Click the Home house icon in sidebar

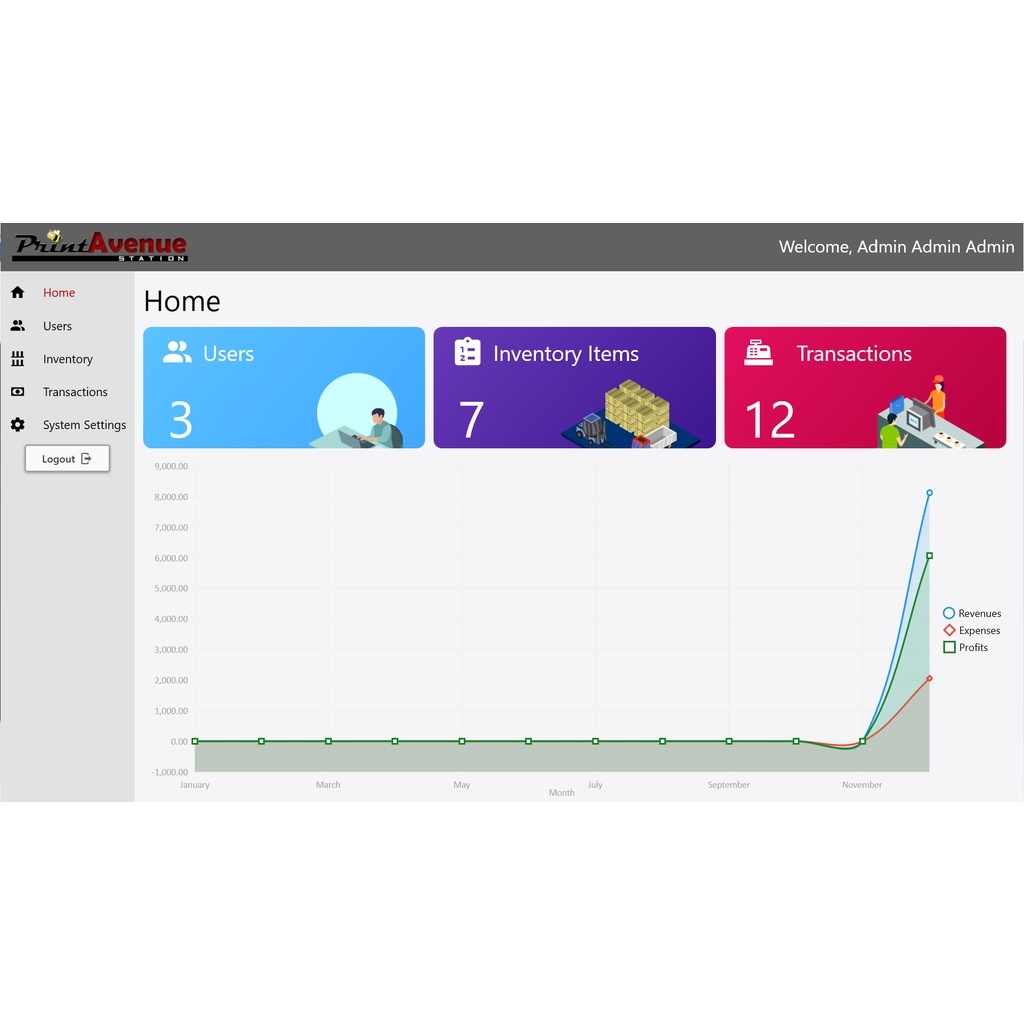(17, 293)
